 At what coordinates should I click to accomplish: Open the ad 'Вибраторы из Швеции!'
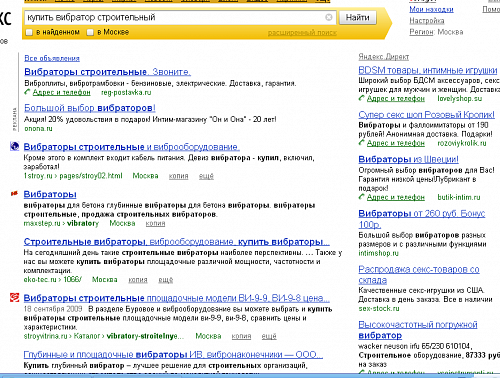(x=408, y=159)
